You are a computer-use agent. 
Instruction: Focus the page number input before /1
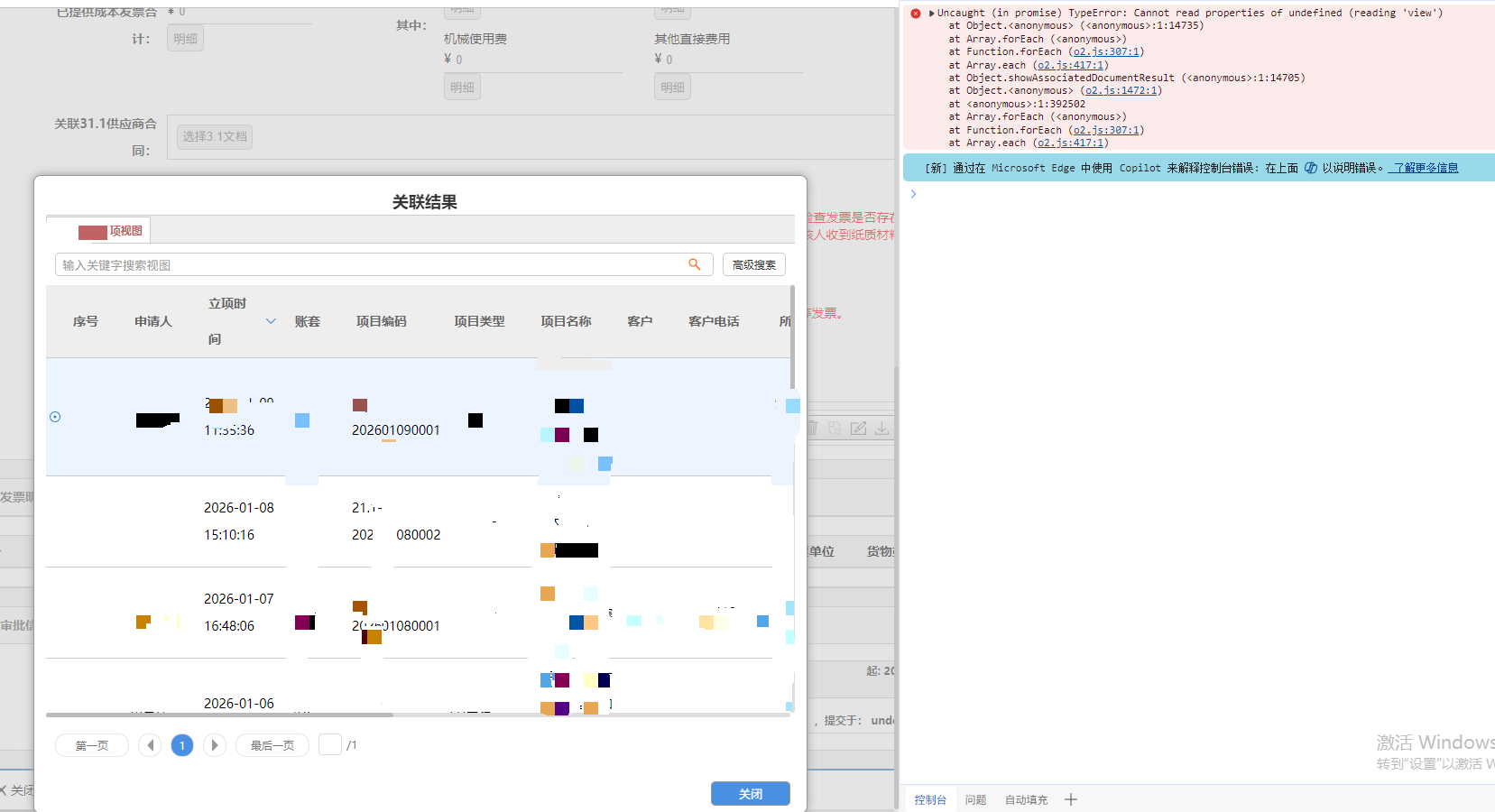[330, 744]
